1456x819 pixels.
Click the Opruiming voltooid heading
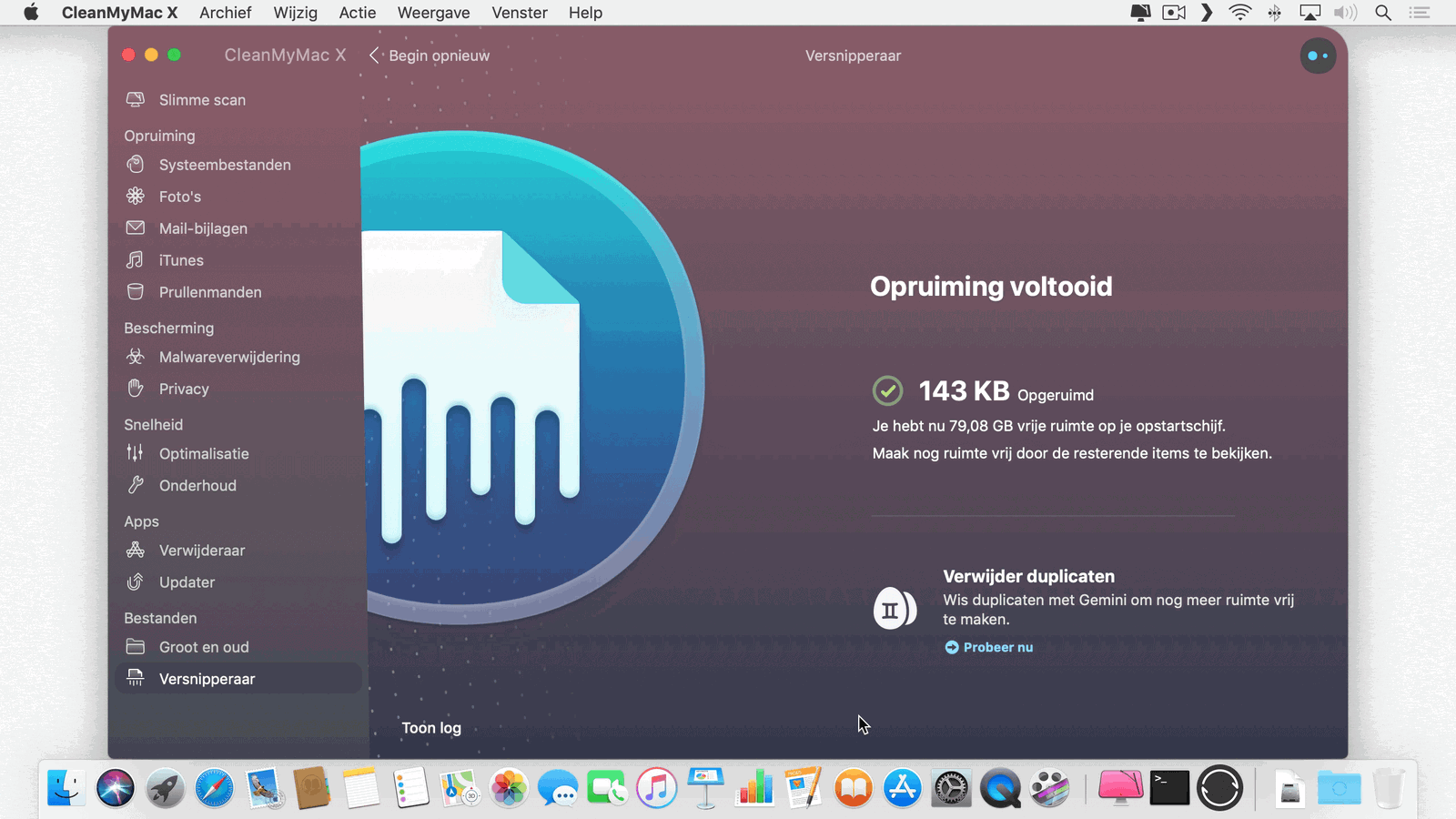pyautogui.click(x=991, y=287)
